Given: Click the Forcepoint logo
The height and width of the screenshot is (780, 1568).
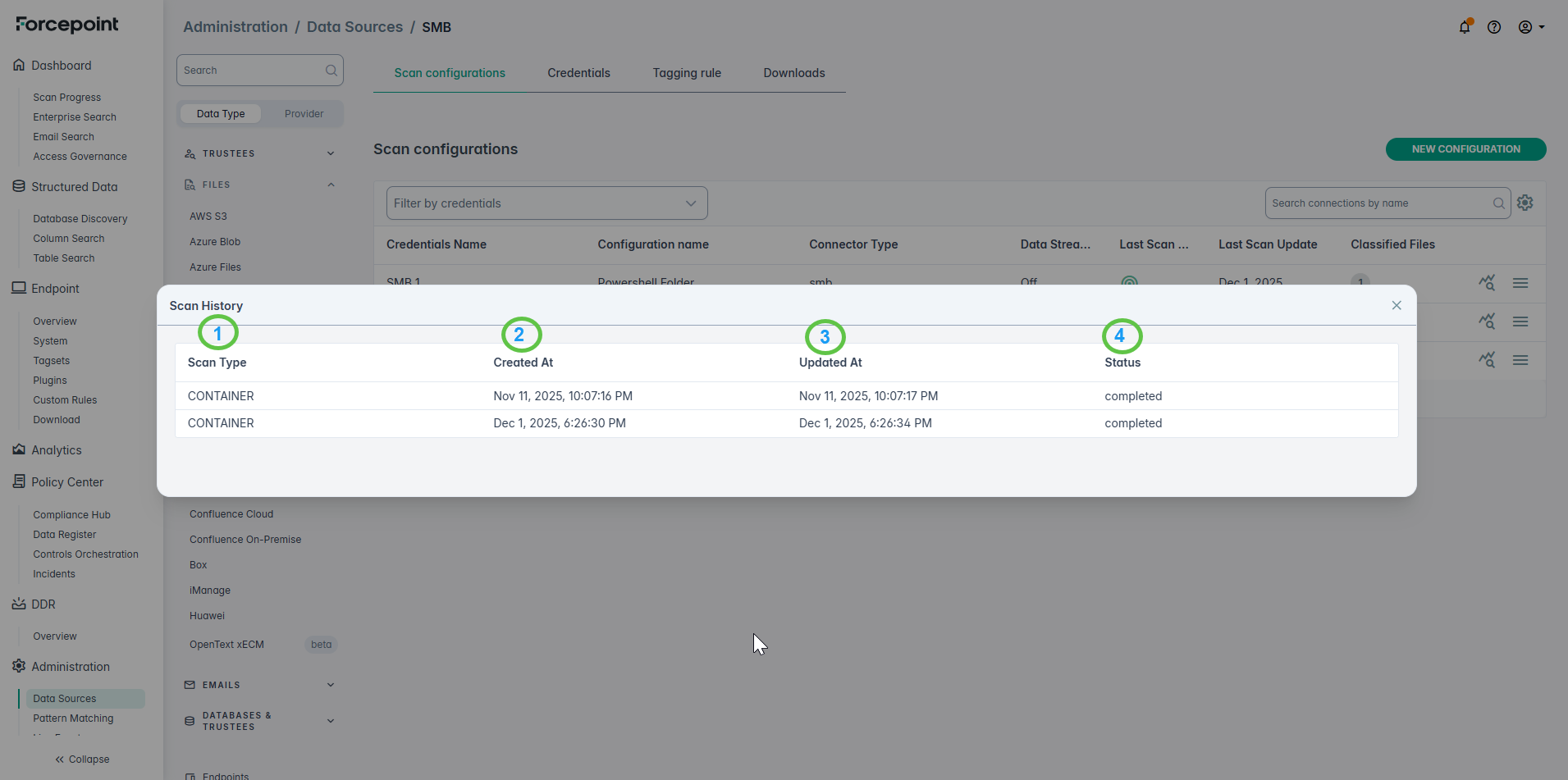Looking at the screenshot, I should [x=67, y=25].
